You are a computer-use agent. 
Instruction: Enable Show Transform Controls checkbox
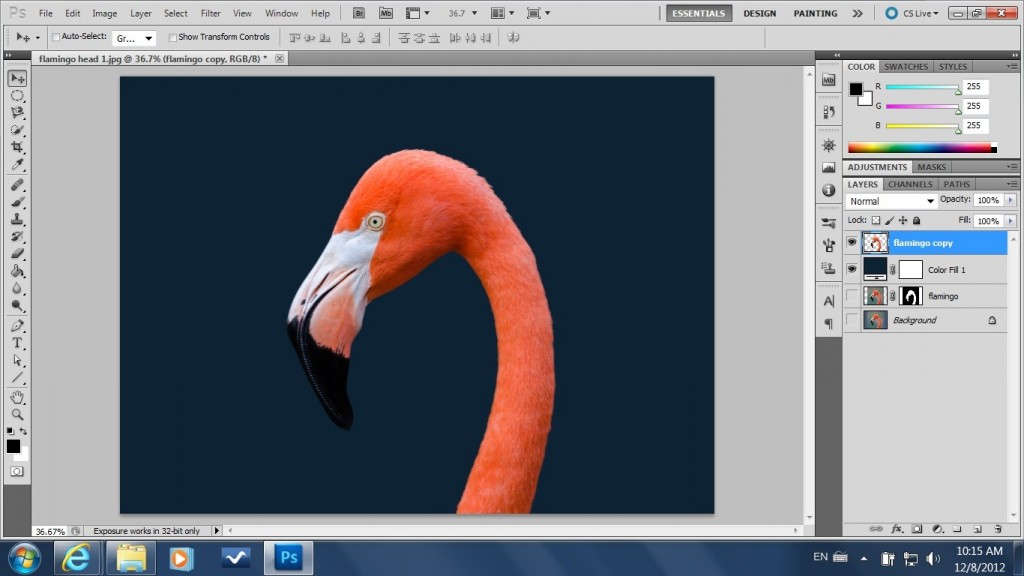(x=173, y=37)
